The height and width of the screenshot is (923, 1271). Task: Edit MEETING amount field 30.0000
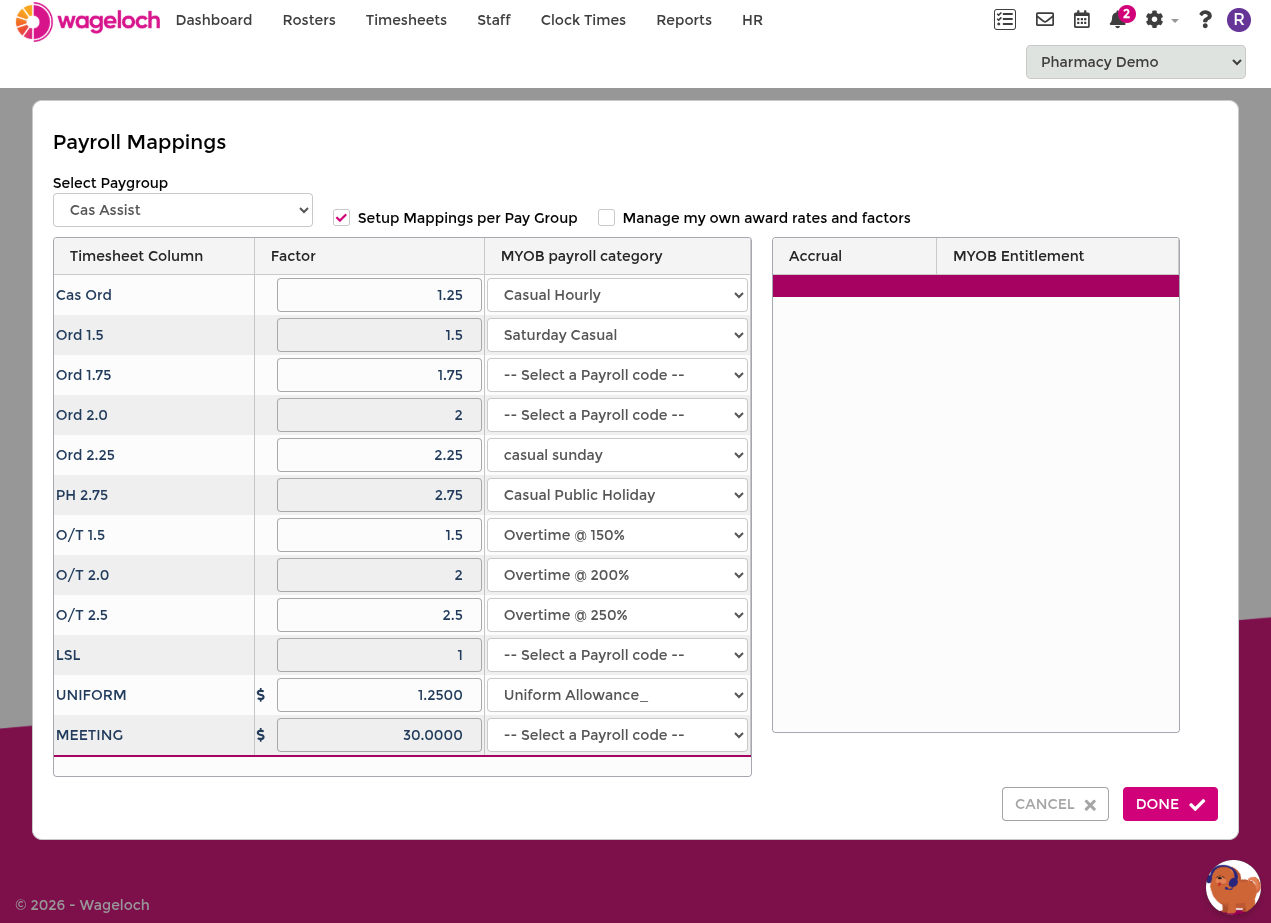click(x=379, y=735)
